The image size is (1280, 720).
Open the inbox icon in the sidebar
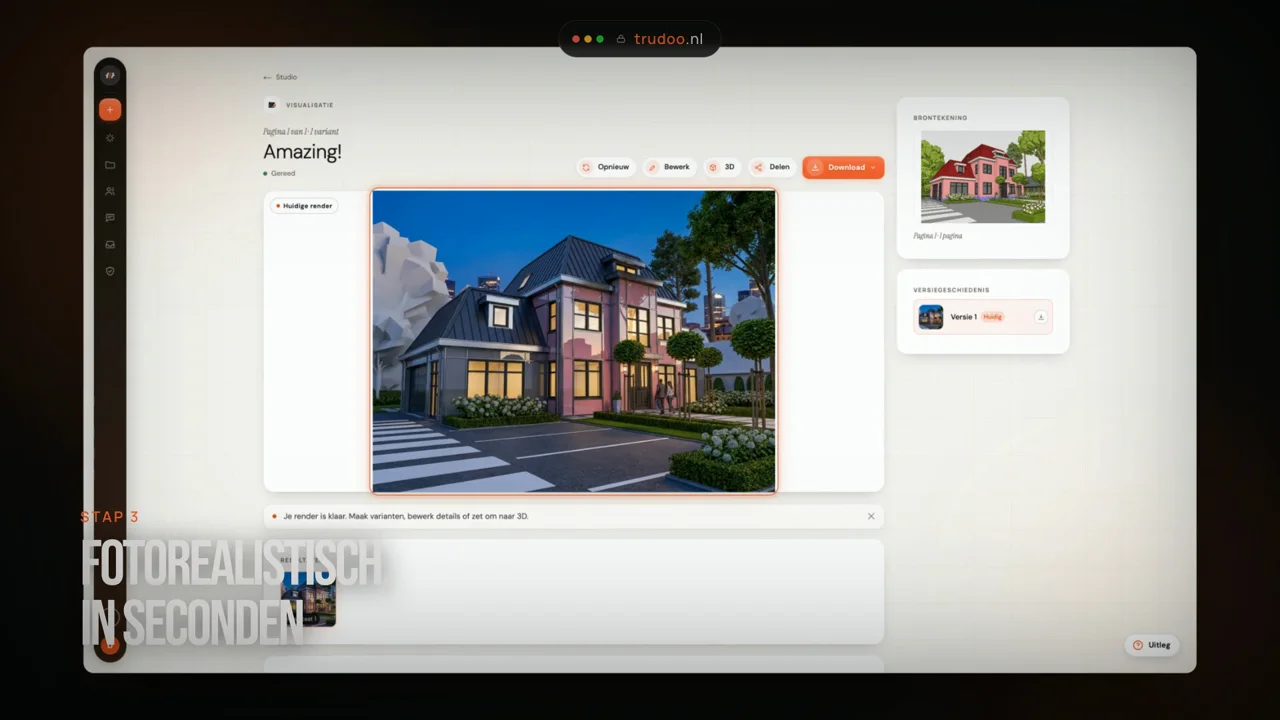pos(110,244)
